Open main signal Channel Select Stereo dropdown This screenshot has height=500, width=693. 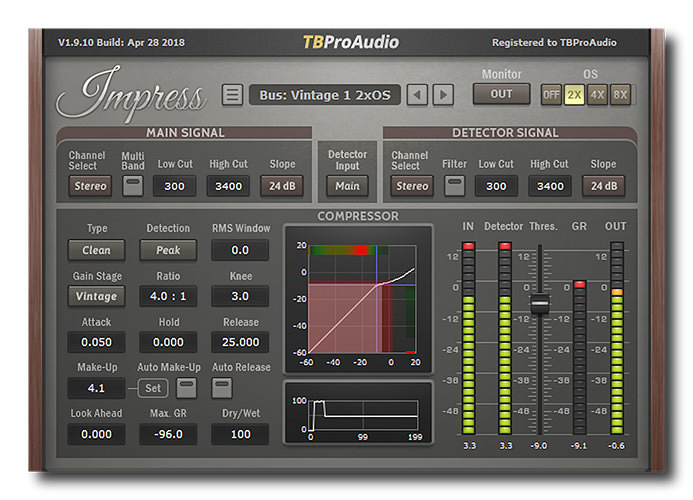89,185
